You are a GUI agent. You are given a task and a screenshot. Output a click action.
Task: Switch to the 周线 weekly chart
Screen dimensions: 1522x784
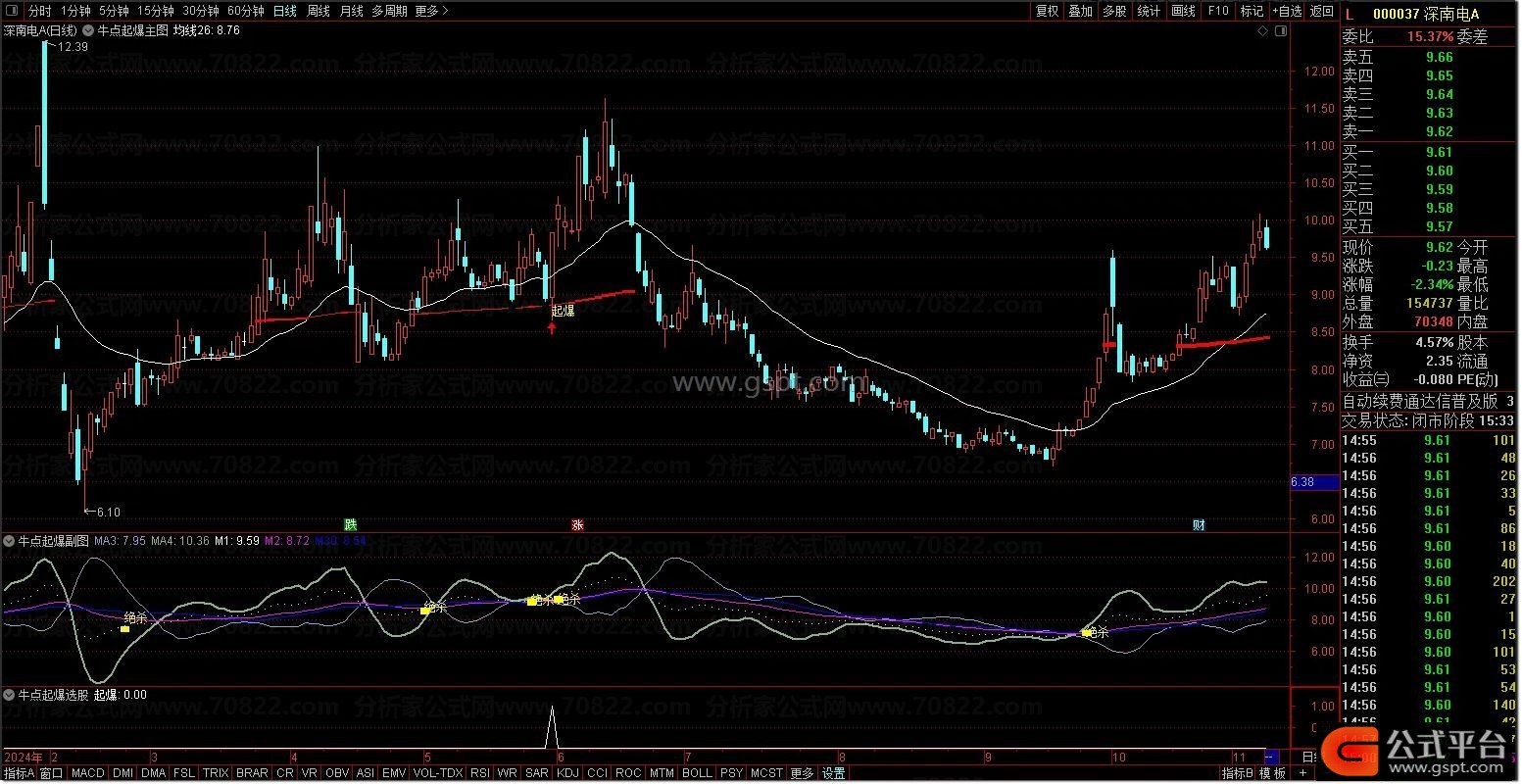pyautogui.click(x=319, y=12)
